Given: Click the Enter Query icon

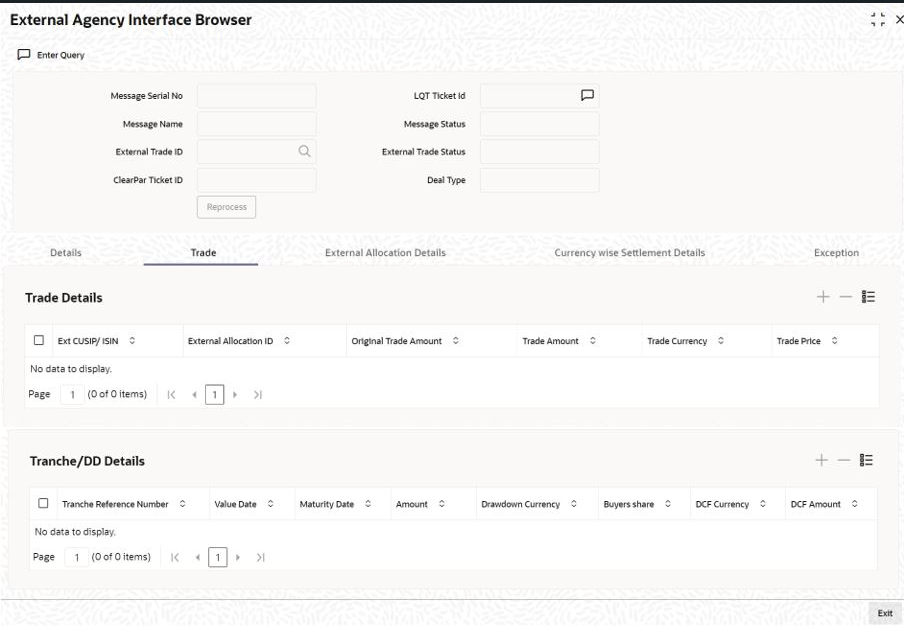Looking at the screenshot, I should [x=22, y=55].
